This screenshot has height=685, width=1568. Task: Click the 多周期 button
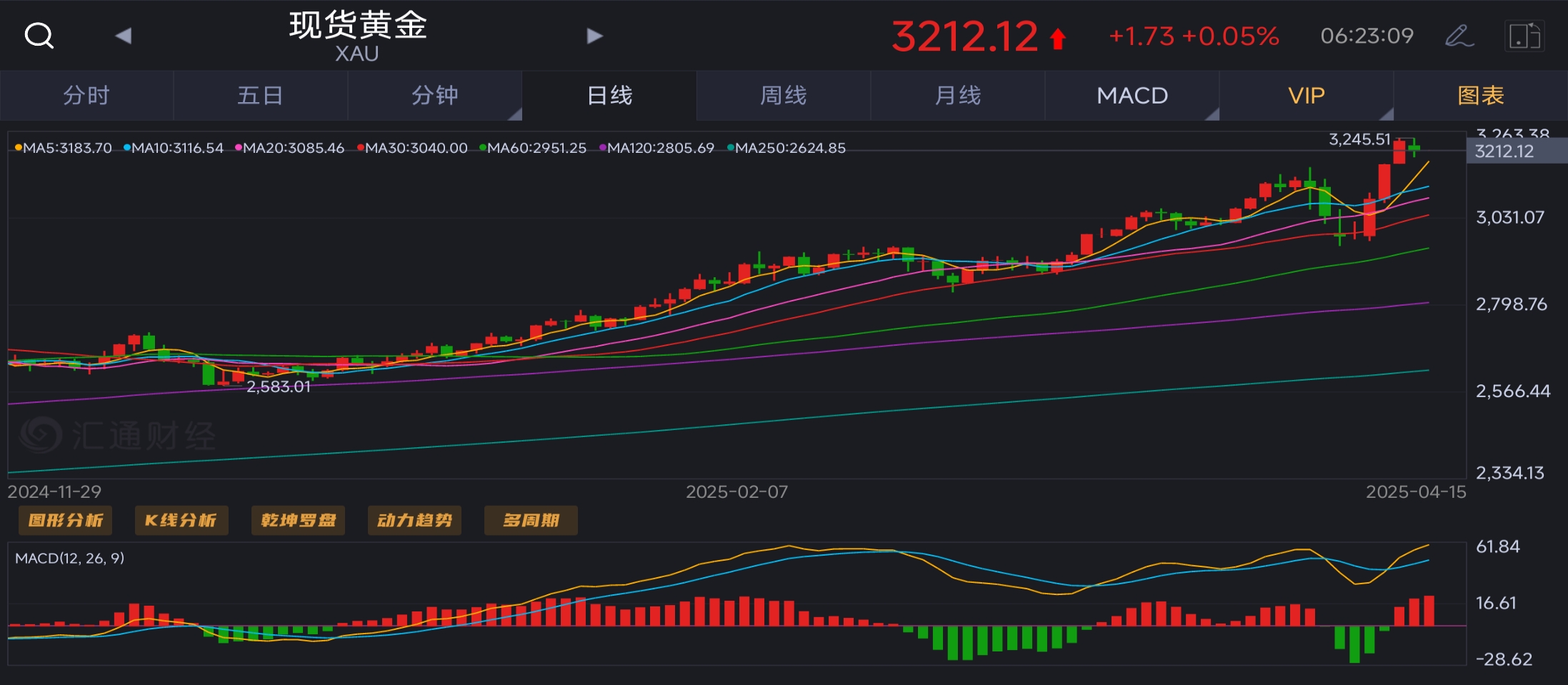[531, 520]
